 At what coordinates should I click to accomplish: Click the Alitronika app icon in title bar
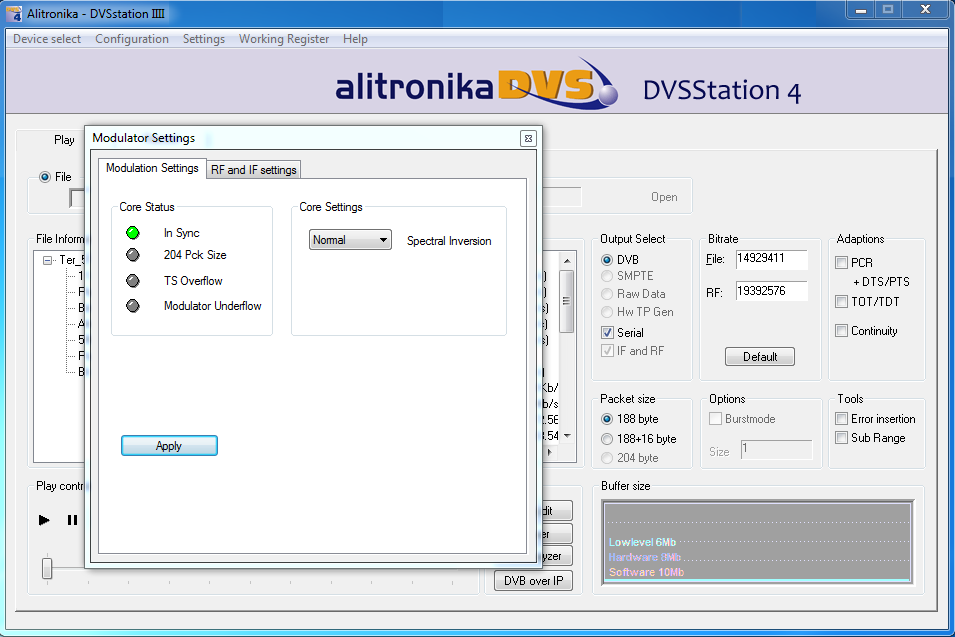click(15, 12)
